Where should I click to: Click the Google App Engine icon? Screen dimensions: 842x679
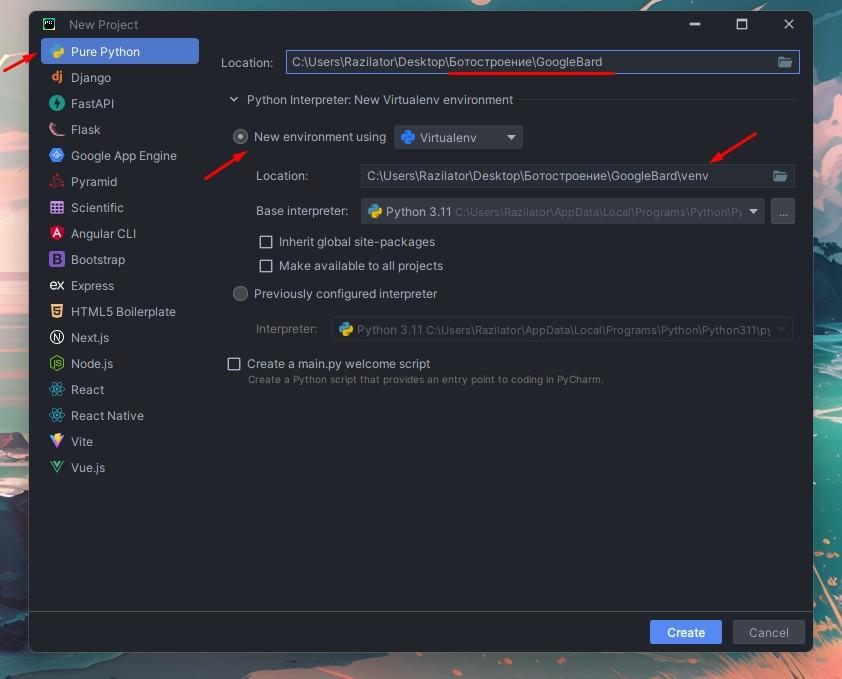57,155
